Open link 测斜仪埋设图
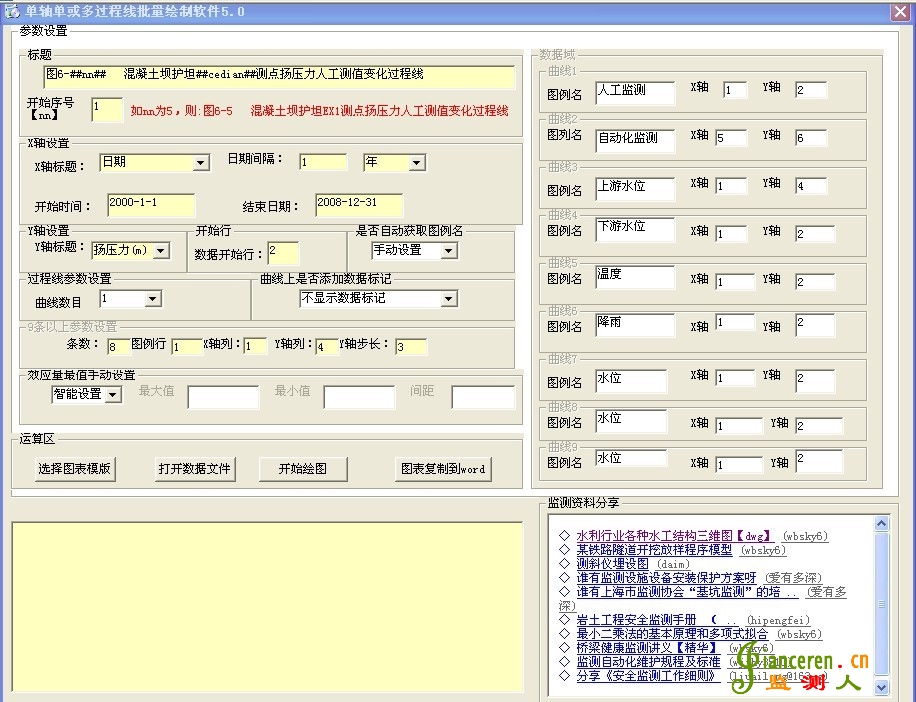 [x=612, y=564]
